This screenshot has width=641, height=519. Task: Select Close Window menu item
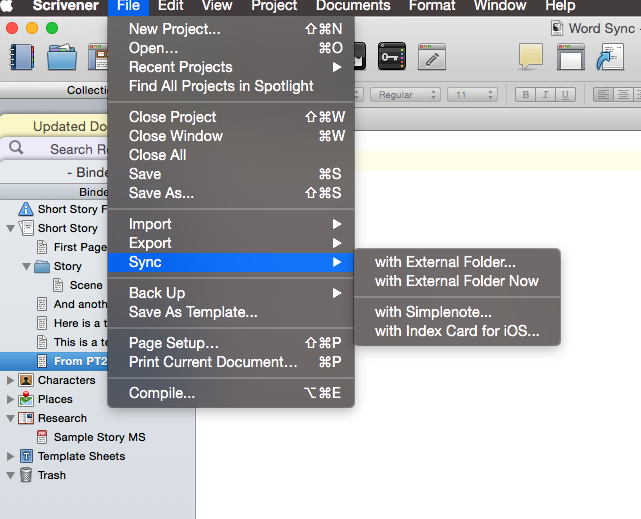click(231, 136)
